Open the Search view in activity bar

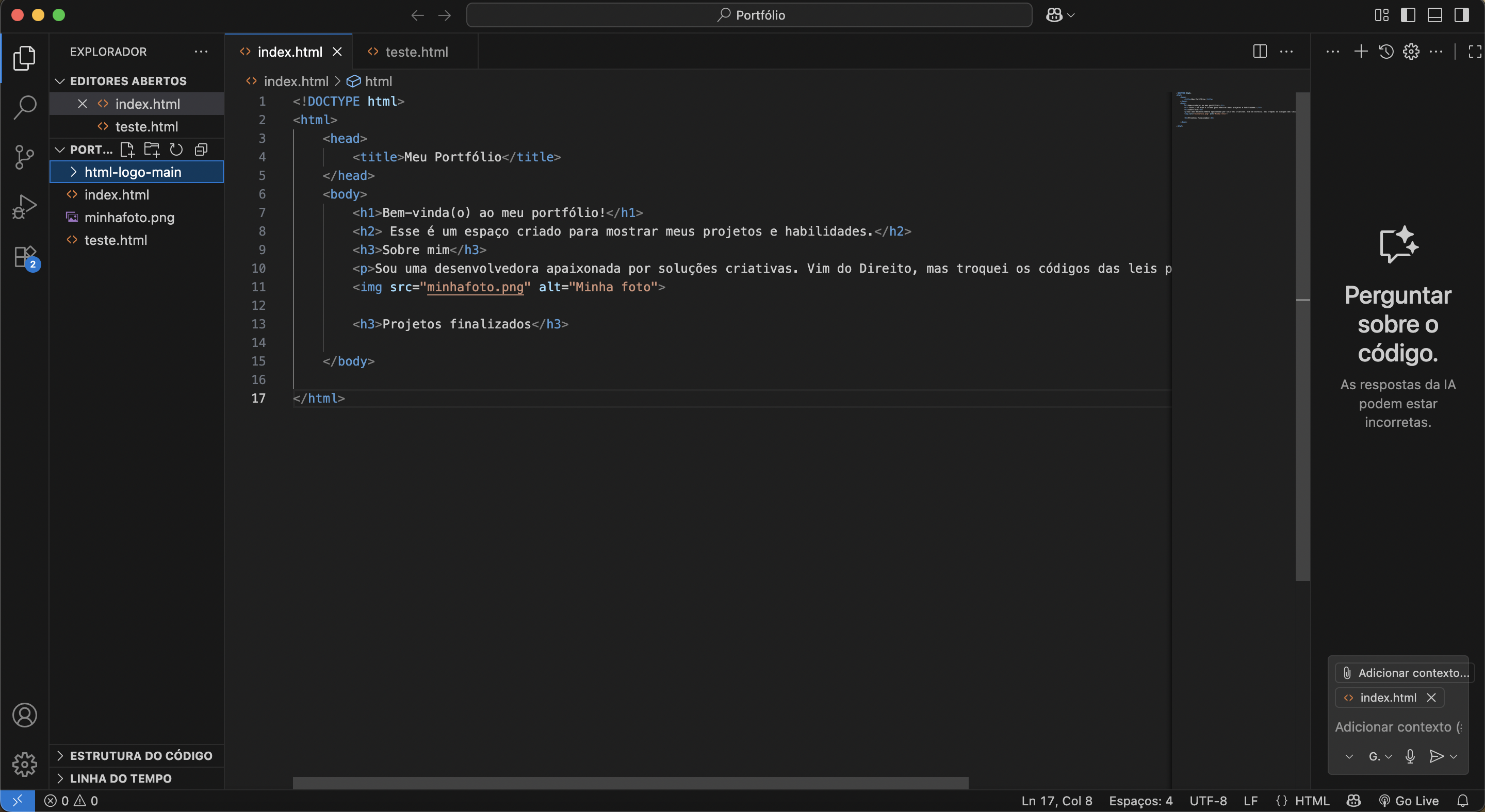tap(24, 107)
